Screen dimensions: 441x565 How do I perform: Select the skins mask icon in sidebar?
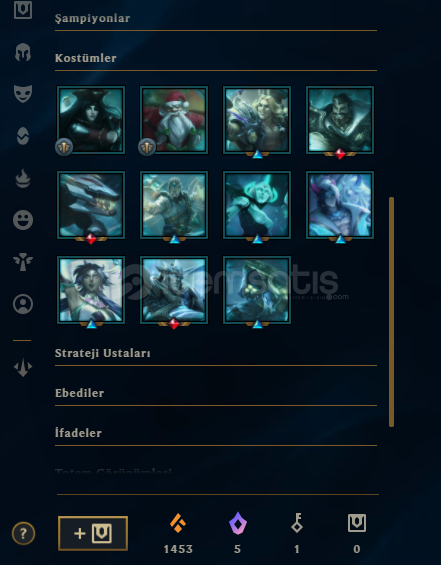coord(23,94)
